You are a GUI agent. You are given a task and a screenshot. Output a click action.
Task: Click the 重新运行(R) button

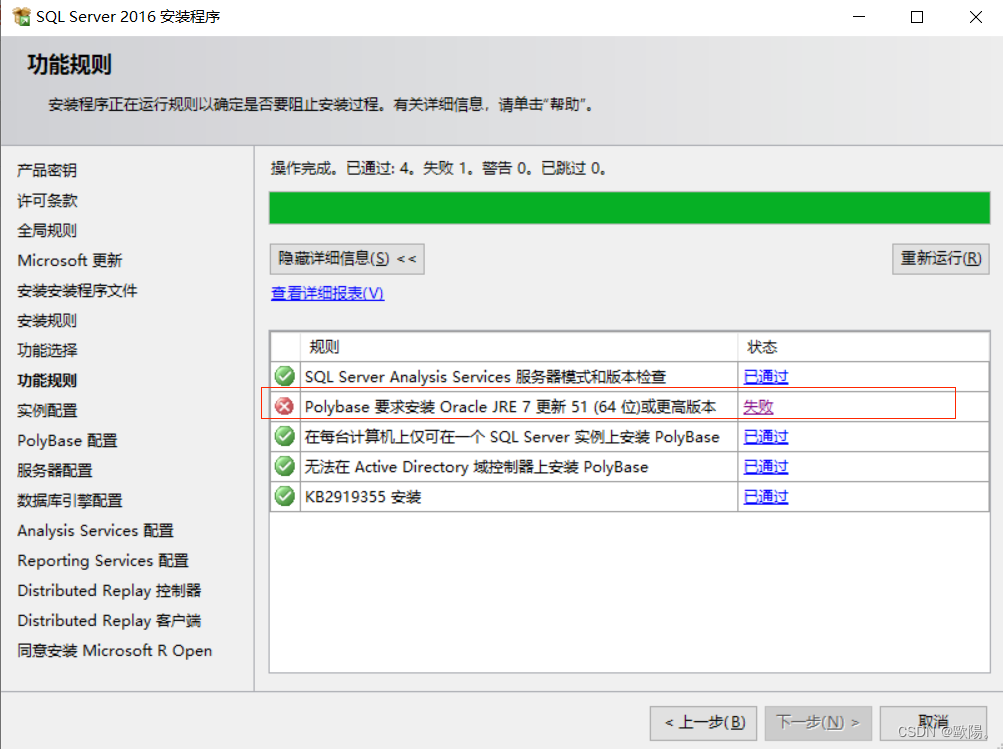coord(940,258)
